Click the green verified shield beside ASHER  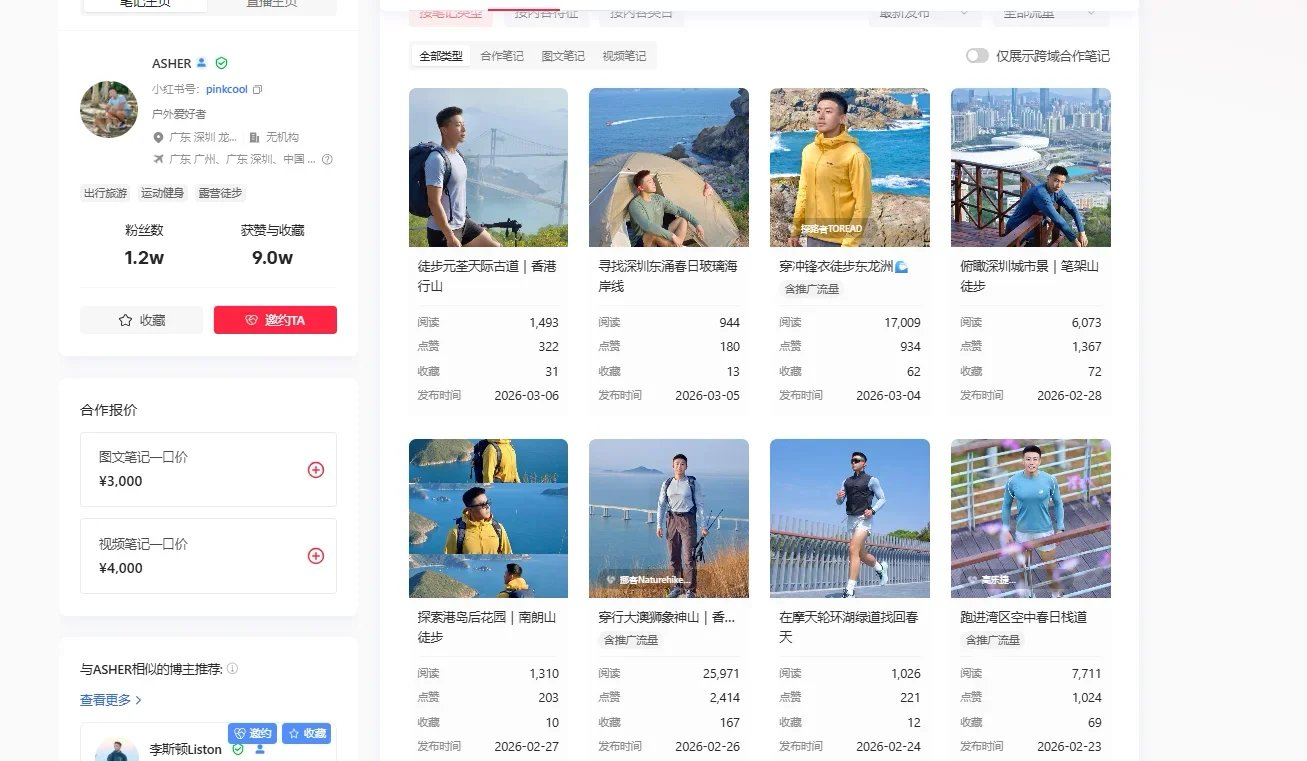pyautogui.click(x=221, y=63)
